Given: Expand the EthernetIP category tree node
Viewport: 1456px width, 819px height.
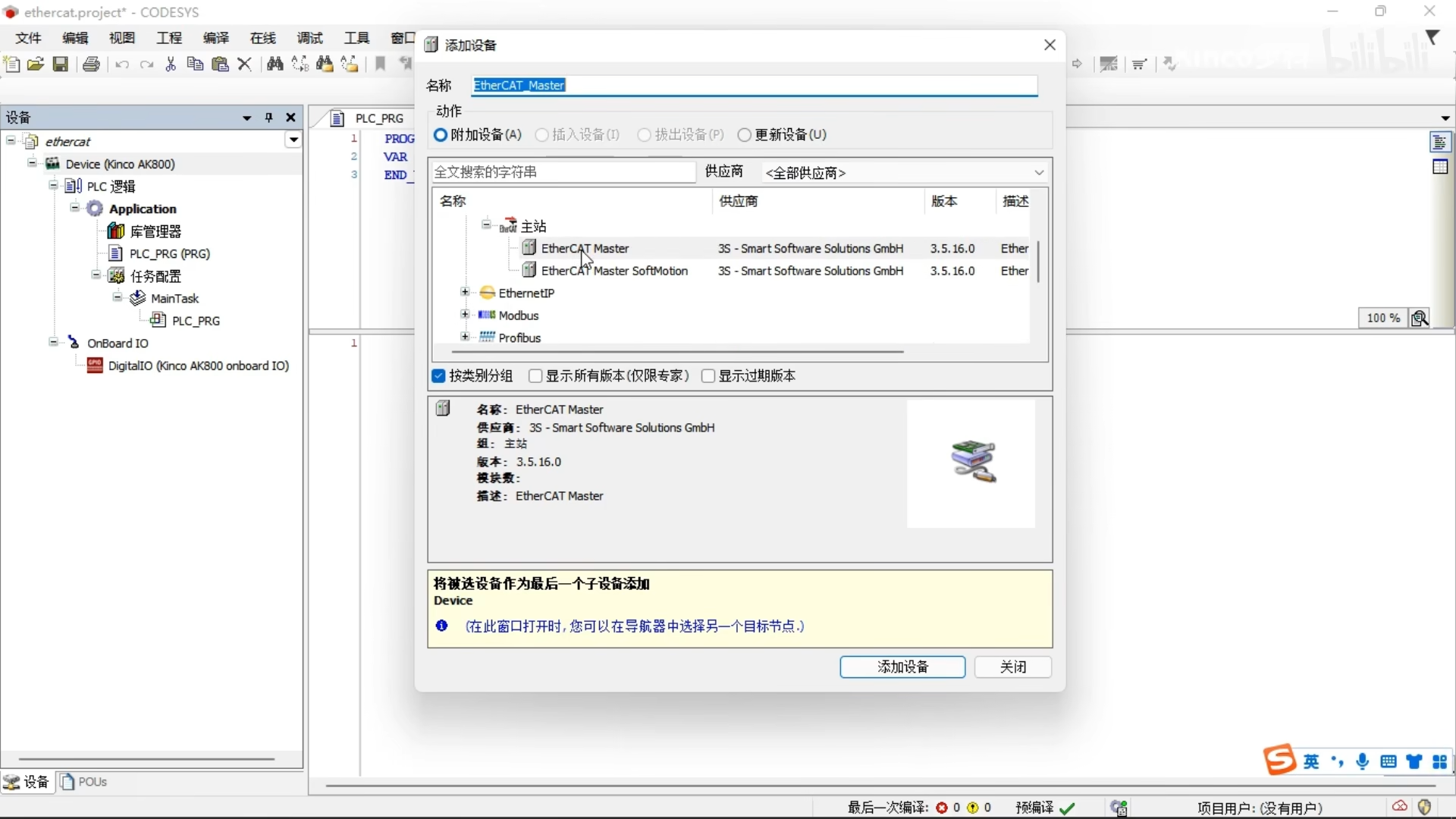Looking at the screenshot, I should point(467,293).
